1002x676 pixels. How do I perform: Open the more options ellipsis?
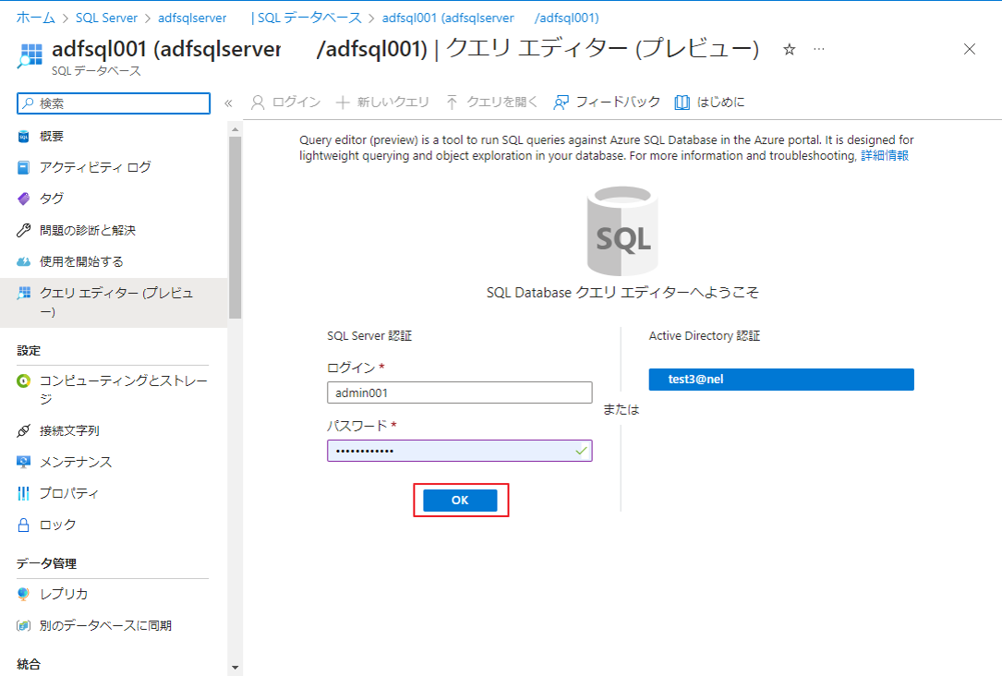pyautogui.click(x=819, y=49)
